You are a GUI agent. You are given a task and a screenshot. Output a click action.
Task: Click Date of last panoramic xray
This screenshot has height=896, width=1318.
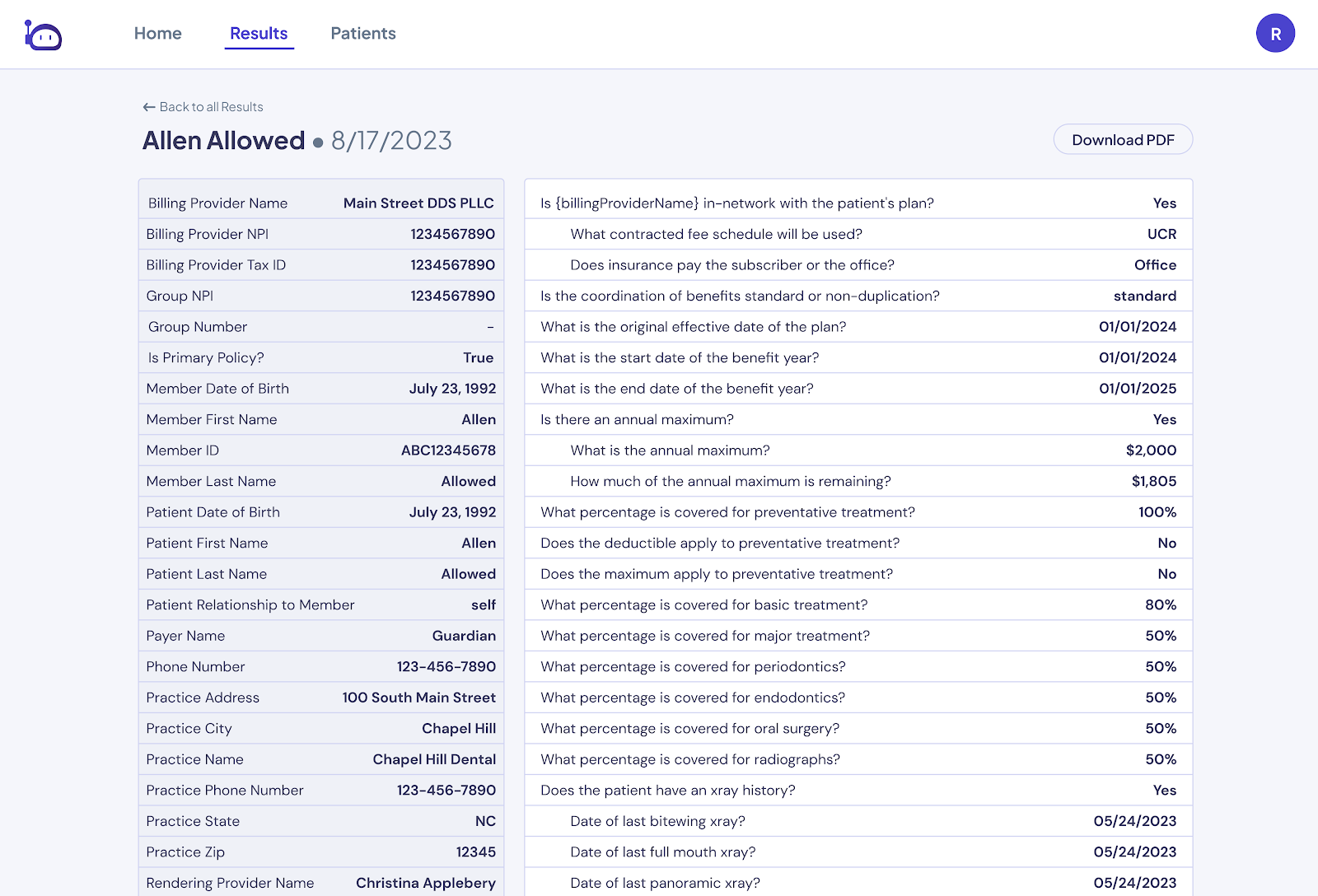click(x=665, y=883)
